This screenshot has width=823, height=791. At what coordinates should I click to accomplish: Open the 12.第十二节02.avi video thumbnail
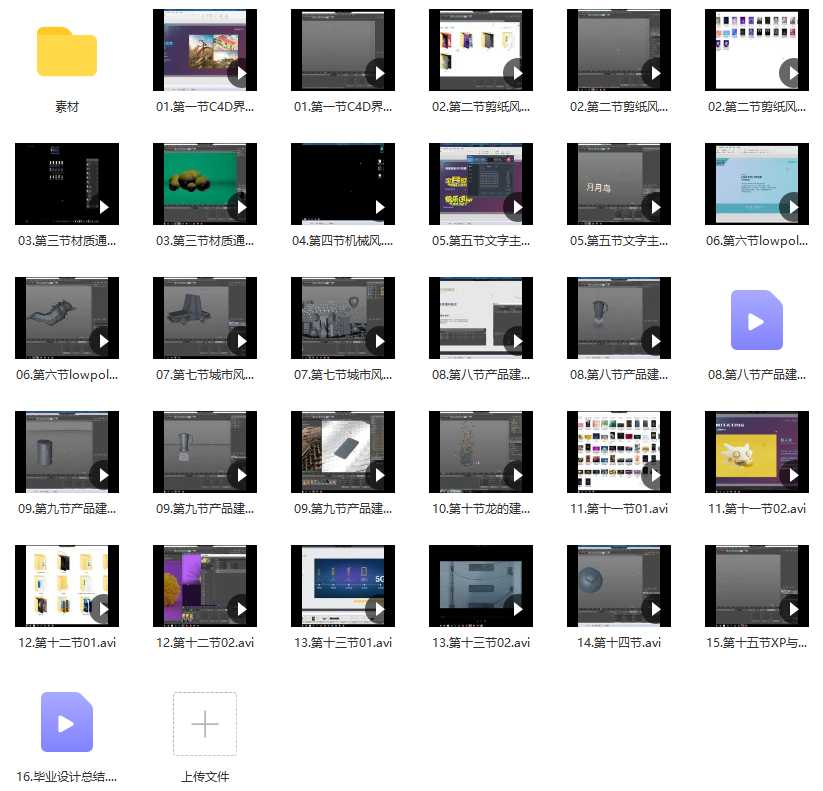pyautogui.click(x=205, y=585)
